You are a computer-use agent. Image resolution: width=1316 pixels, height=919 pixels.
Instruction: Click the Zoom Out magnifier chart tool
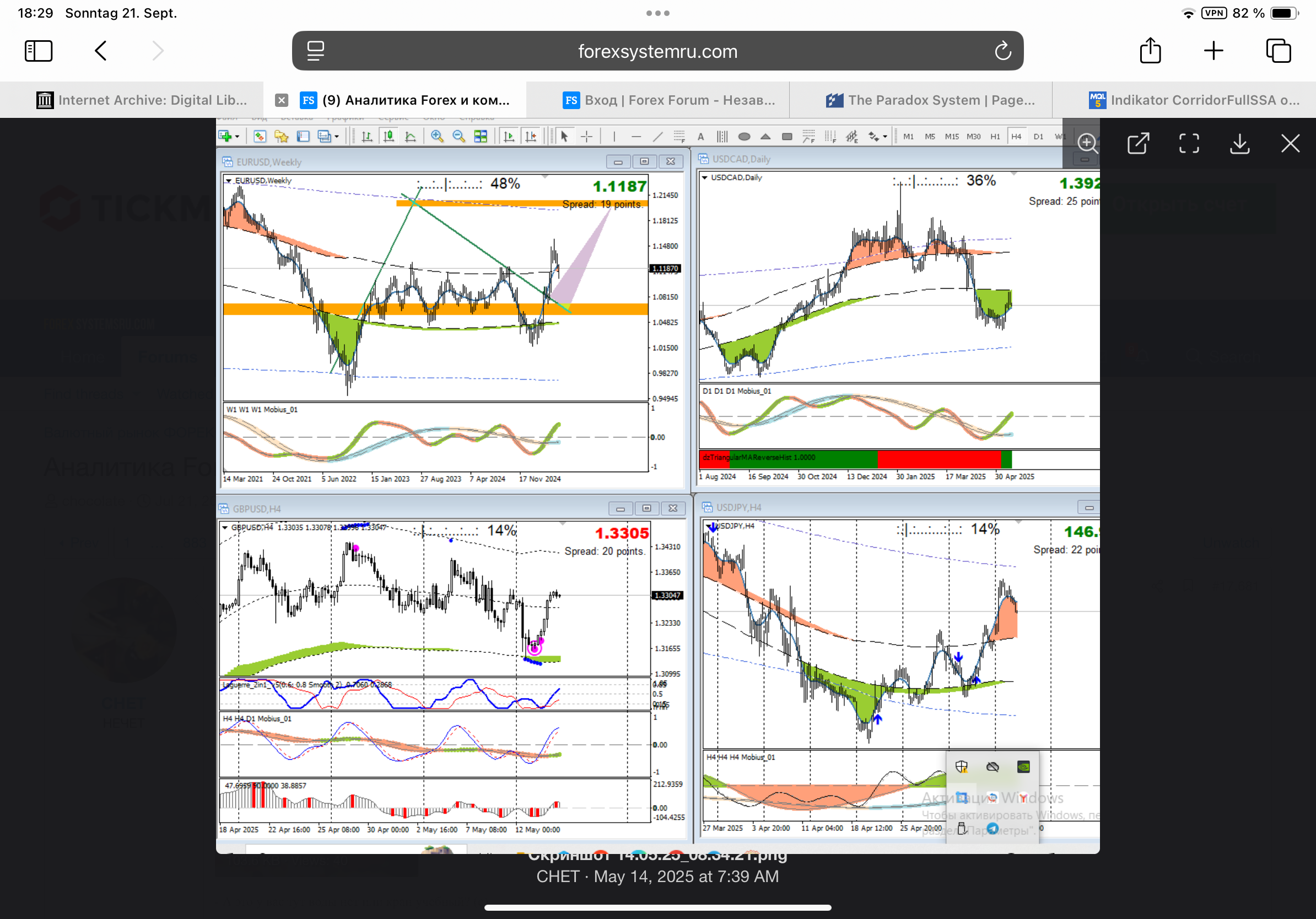tap(459, 136)
